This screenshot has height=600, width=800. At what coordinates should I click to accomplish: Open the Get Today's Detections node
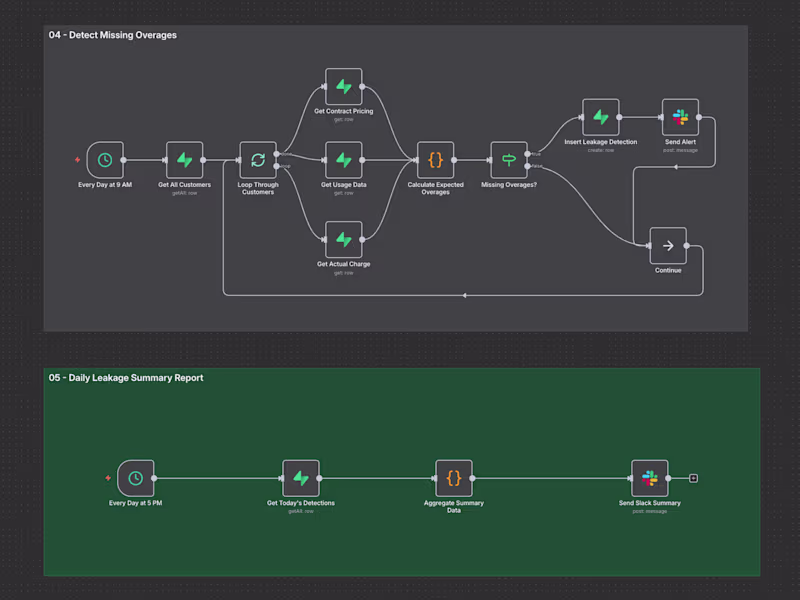(x=301, y=478)
